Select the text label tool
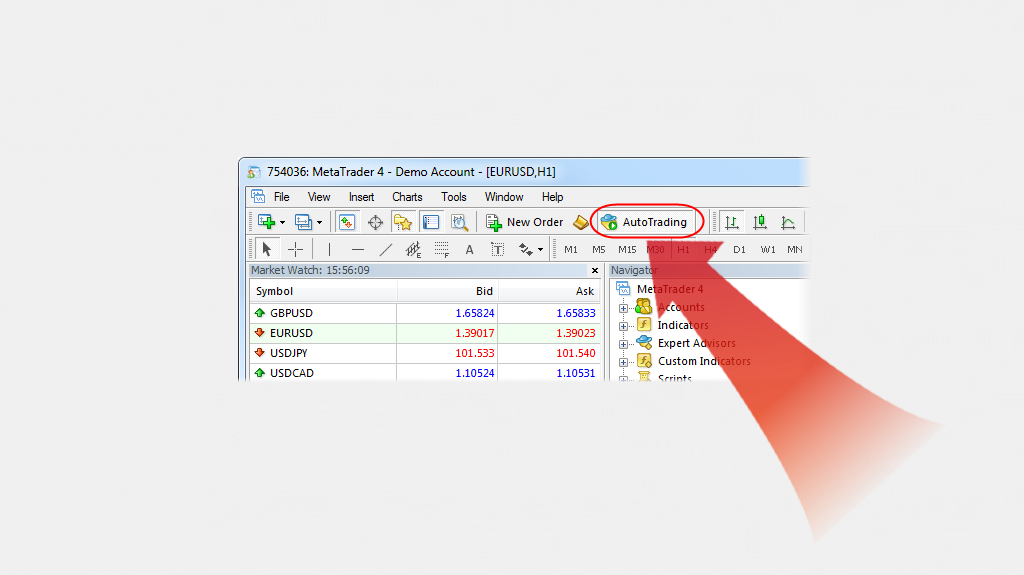 click(x=469, y=249)
